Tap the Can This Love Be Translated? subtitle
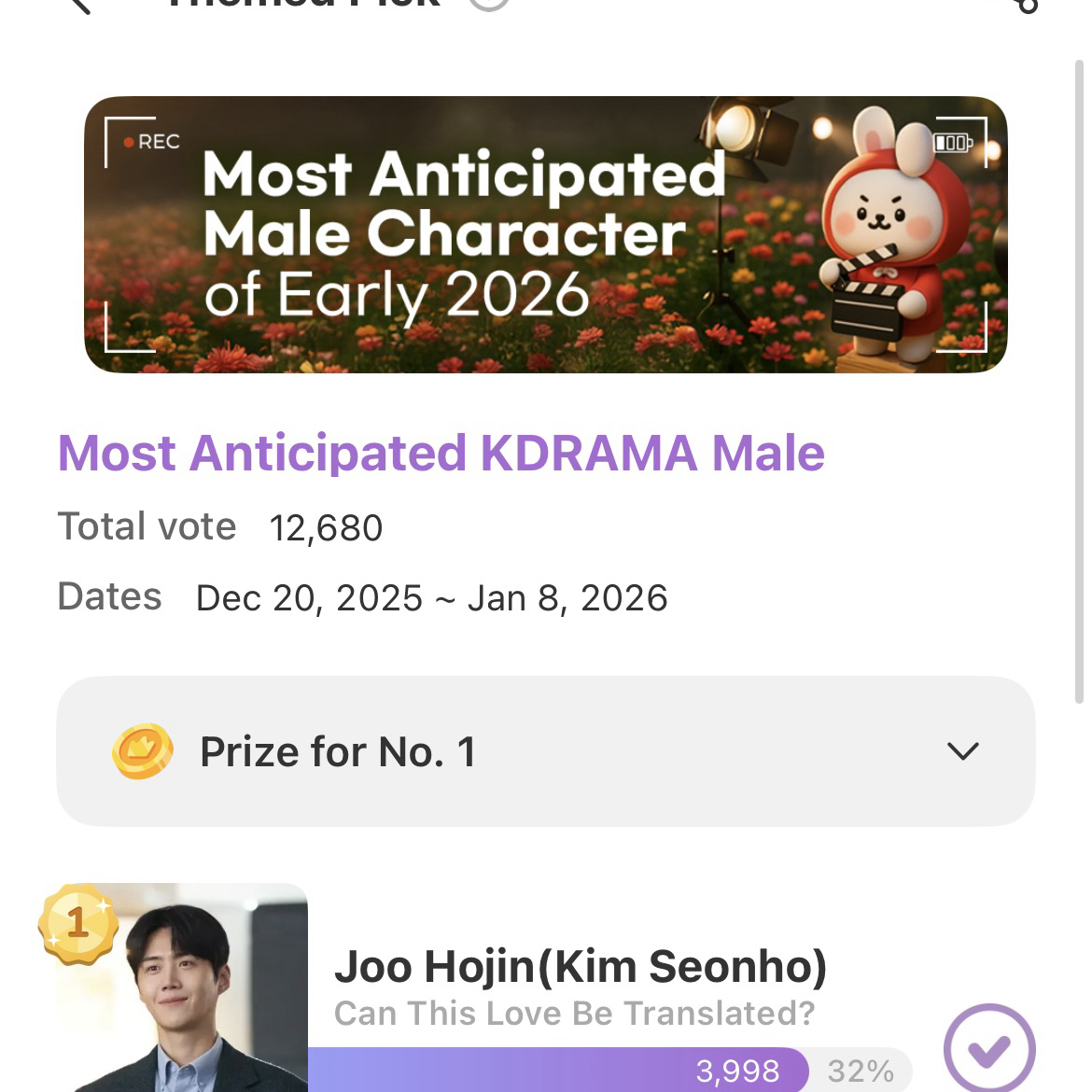The height and width of the screenshot is (1092, 1092). [574, 1014]
